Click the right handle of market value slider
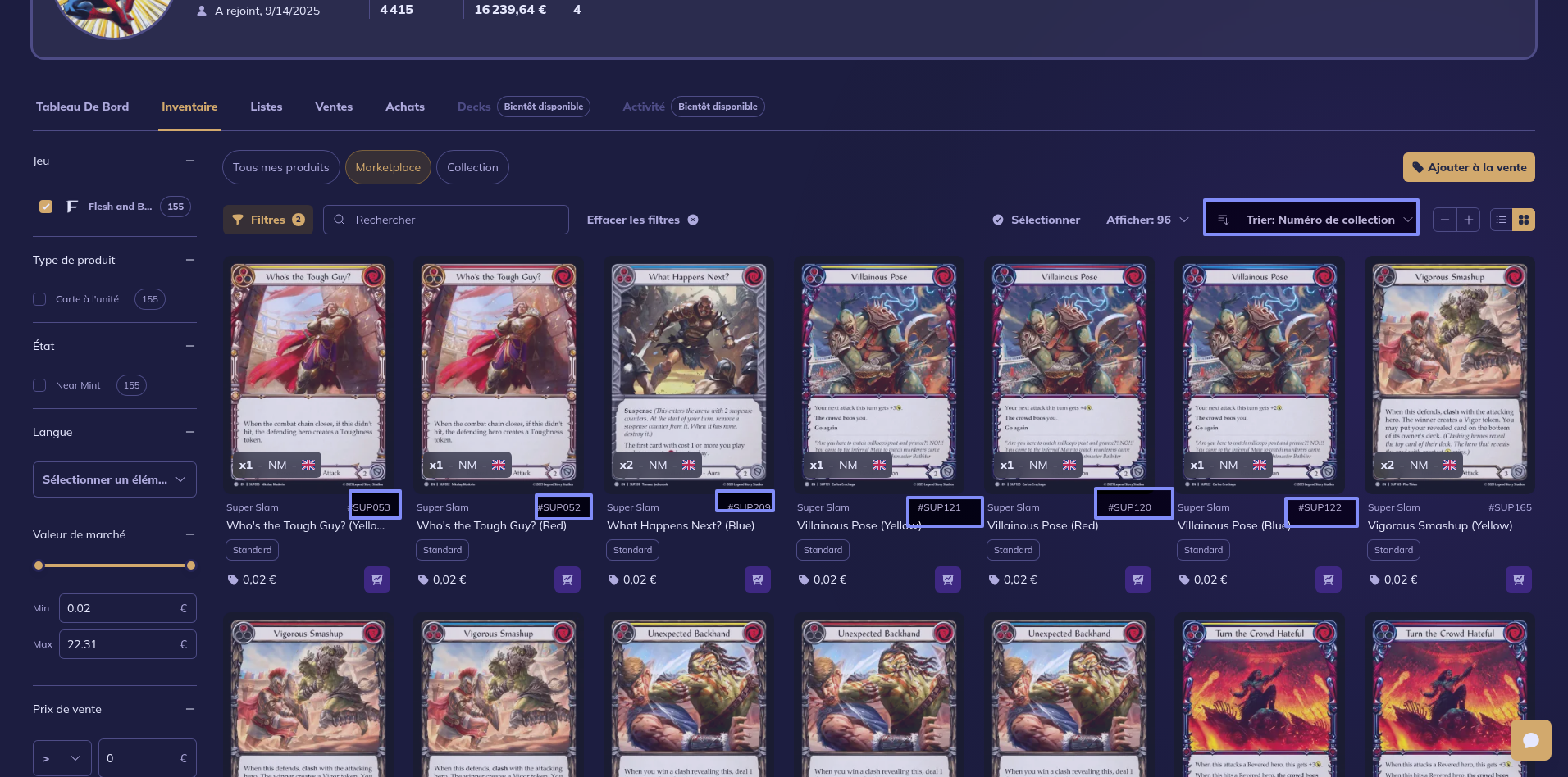 pos(191,566)
